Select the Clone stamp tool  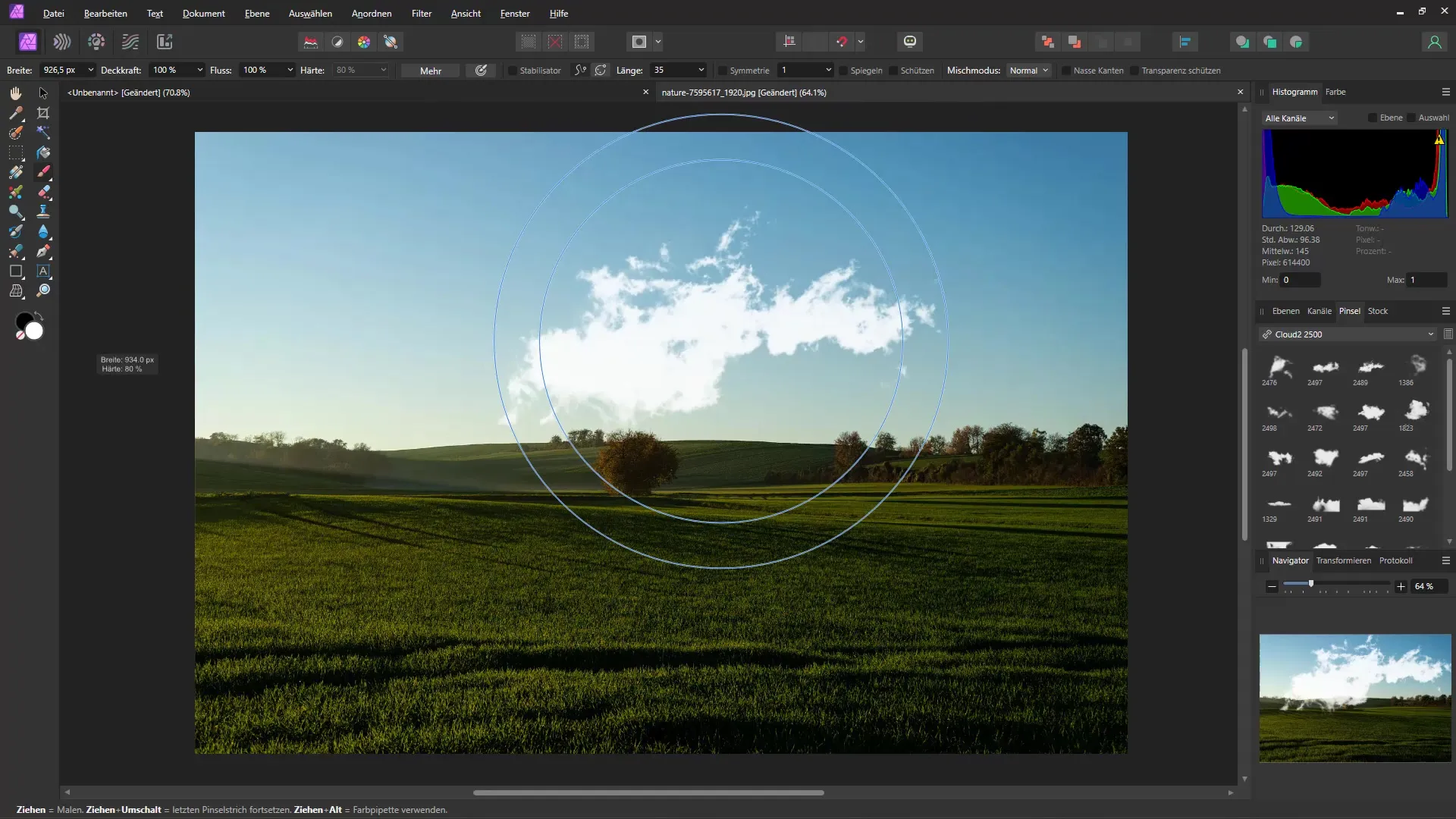coord(43,212)
